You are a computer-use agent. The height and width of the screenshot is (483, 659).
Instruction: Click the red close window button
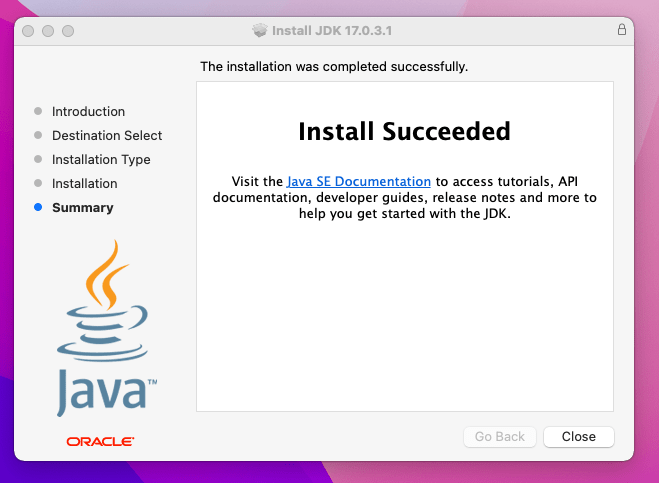click(x=28, y=31)
